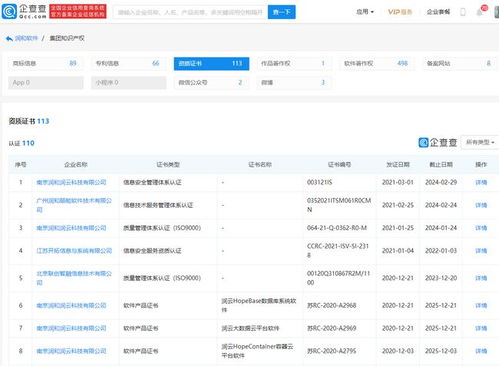Select the 信息安全管理体系认证 cell in row 1
Image resolution: width=499 pixels, height=366 pixels.
coord(152,182)
